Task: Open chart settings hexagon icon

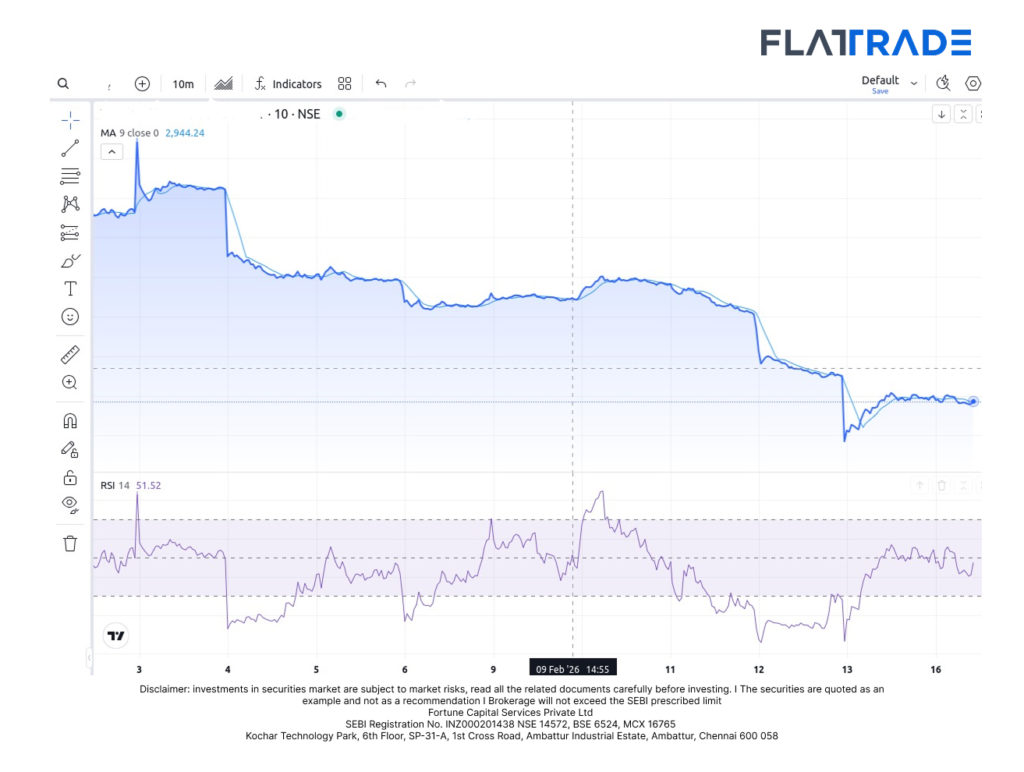Action: pos(973,84)
